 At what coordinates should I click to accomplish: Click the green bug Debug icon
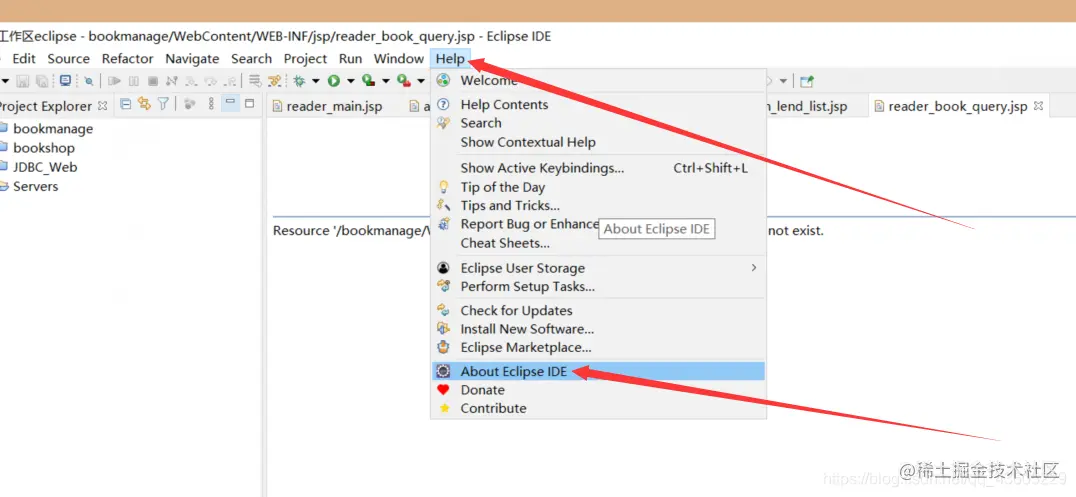[299, 81]
